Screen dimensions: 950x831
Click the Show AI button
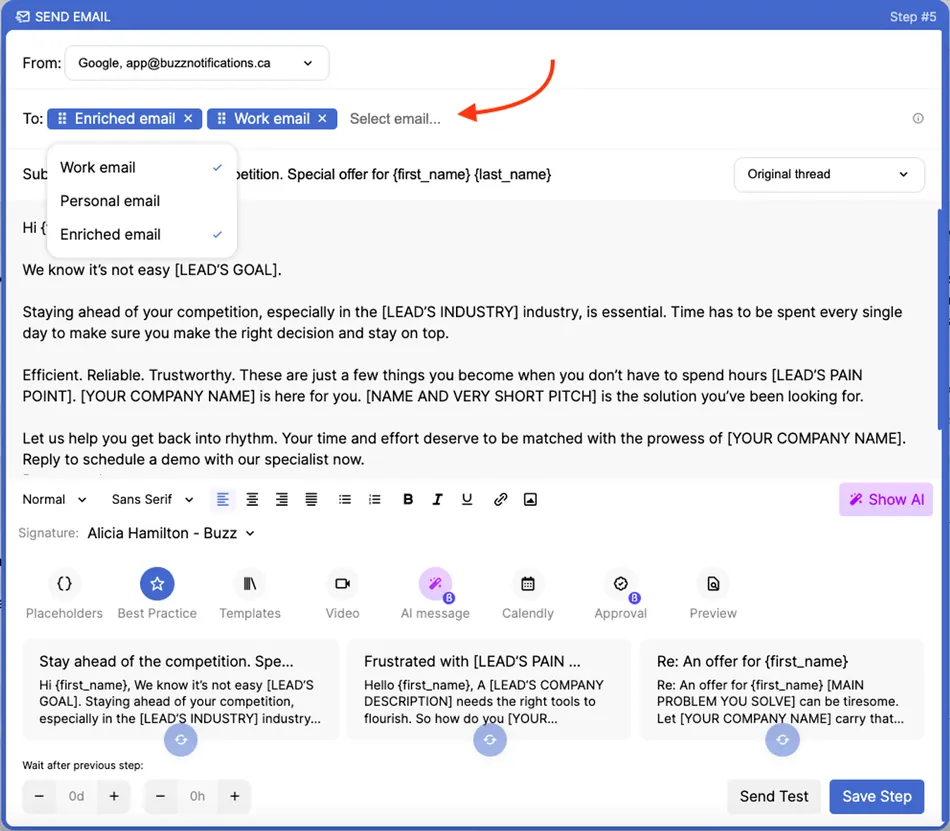[885, 499]
